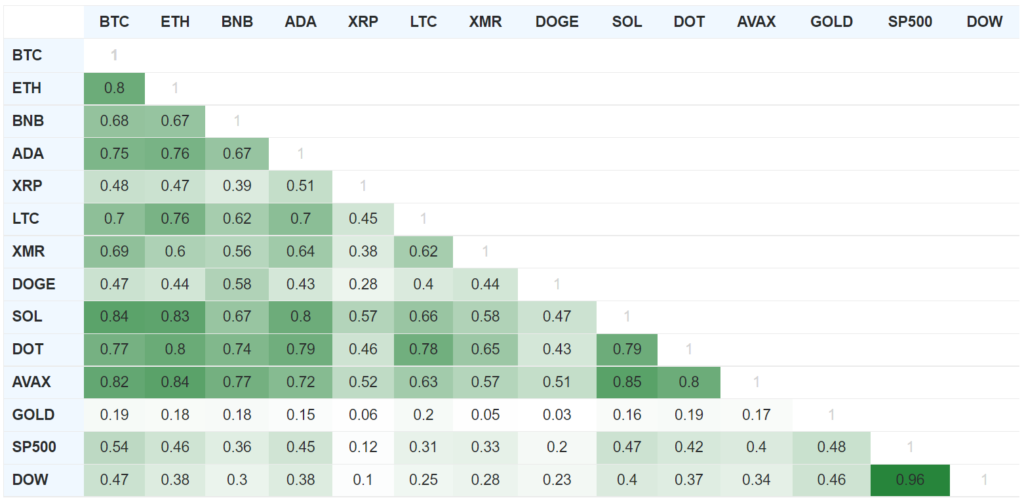Click the 0.85 AVAX-SOL correlation cell
This screenshot has height=502, width=1024.
627,381
